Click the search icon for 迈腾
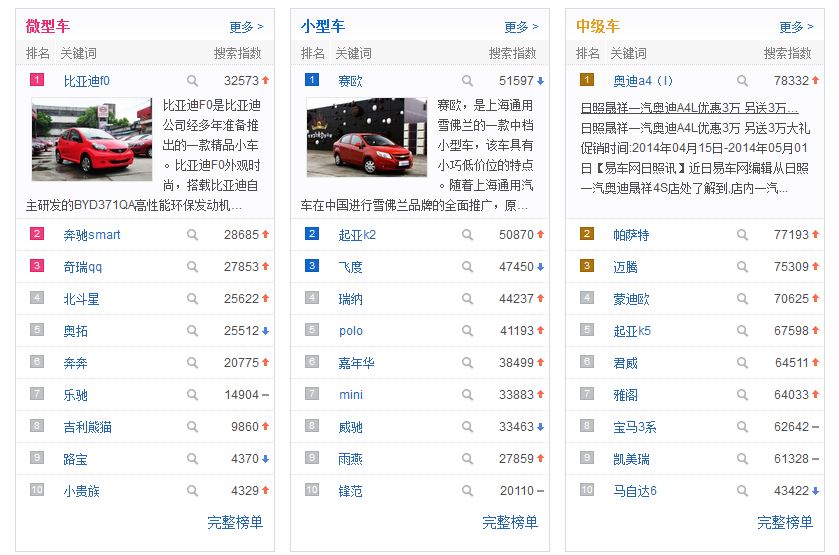Image resolution: width=839 pixels, height=555 pixels. (742, 267)
